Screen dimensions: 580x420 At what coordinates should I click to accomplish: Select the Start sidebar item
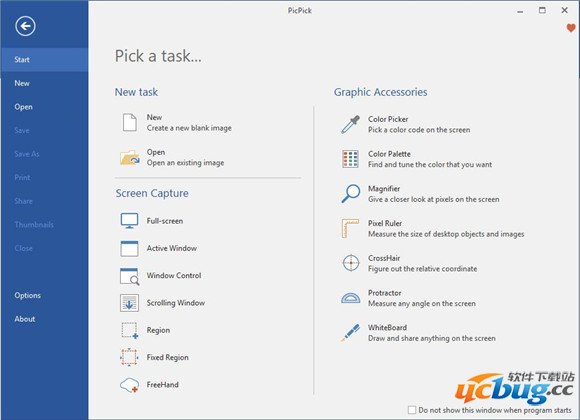click(44, 60)
